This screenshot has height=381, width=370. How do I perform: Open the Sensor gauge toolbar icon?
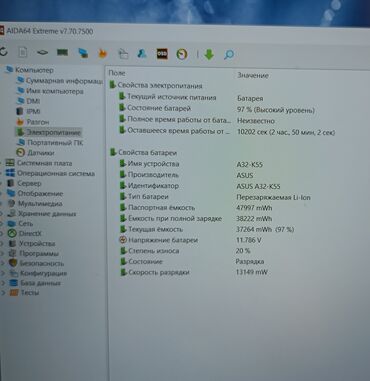182,54
